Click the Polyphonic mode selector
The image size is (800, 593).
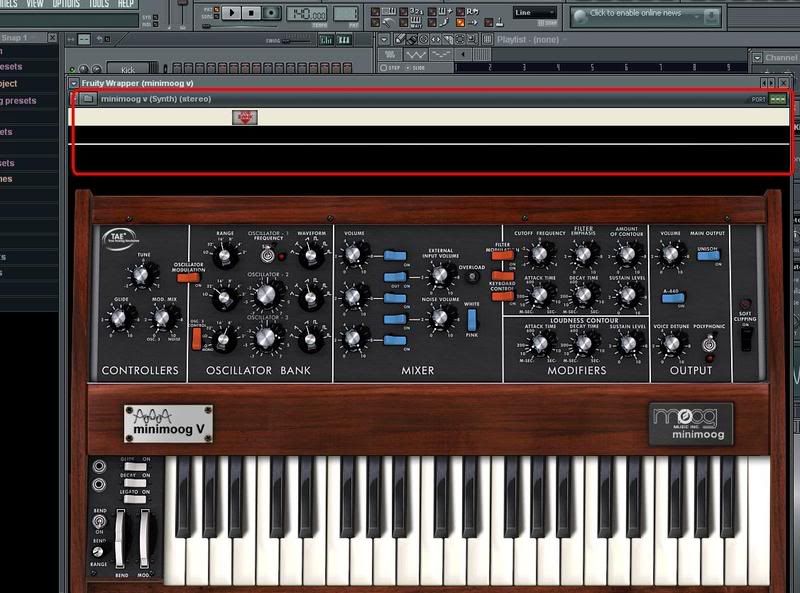pos(708,344)
